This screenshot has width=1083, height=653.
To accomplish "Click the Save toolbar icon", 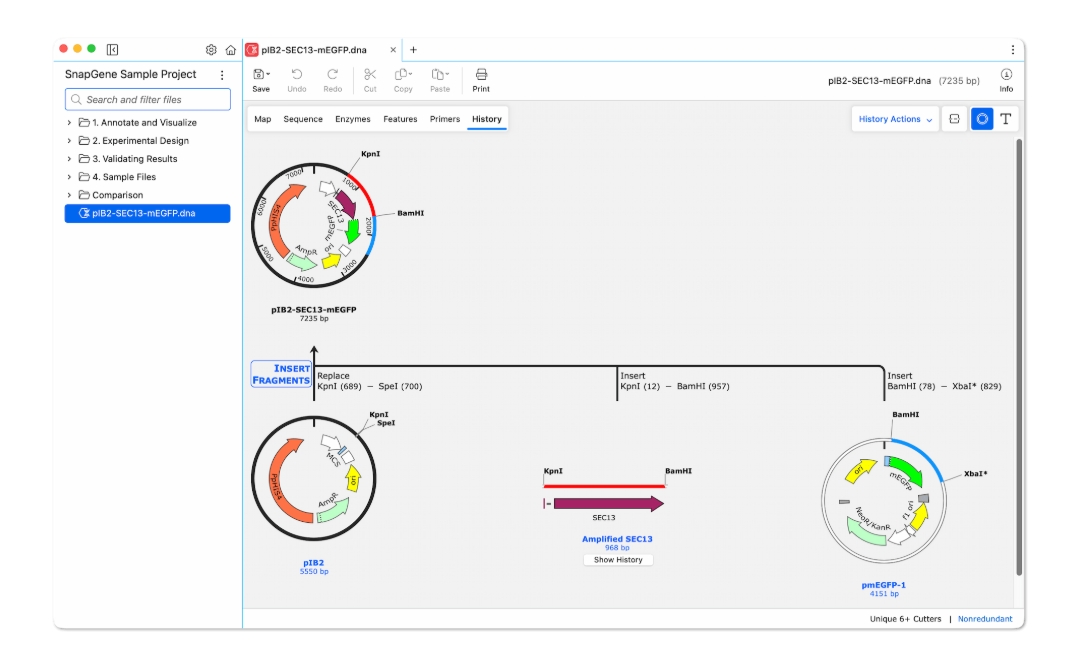I will pyautogui.click(x=258, y=75).
